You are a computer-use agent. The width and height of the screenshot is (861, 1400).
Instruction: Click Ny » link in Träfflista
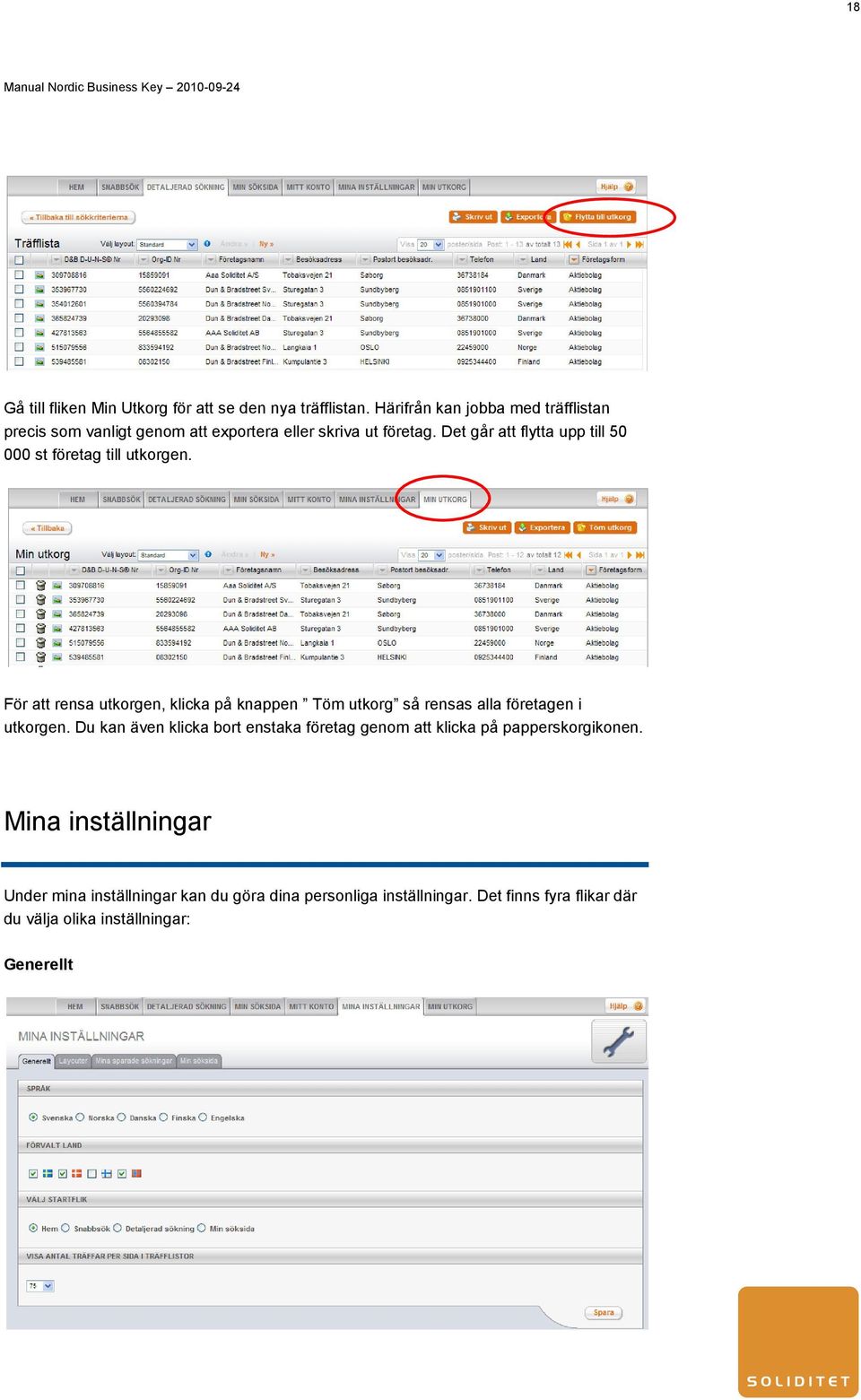tap(266, 244)
